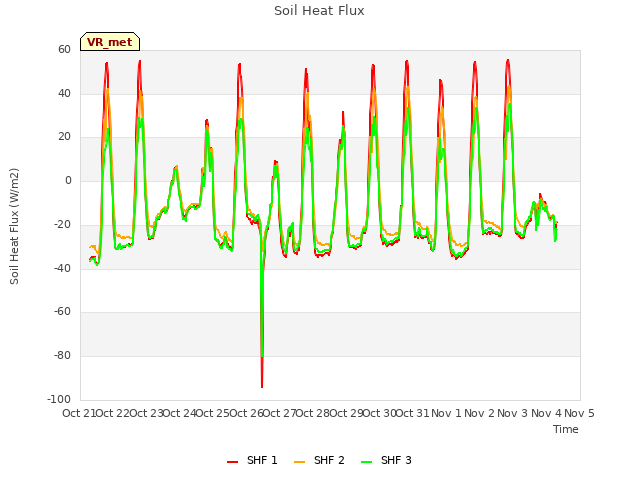Click the Nov 1 x-axis tick label

[x=446, y=413]
